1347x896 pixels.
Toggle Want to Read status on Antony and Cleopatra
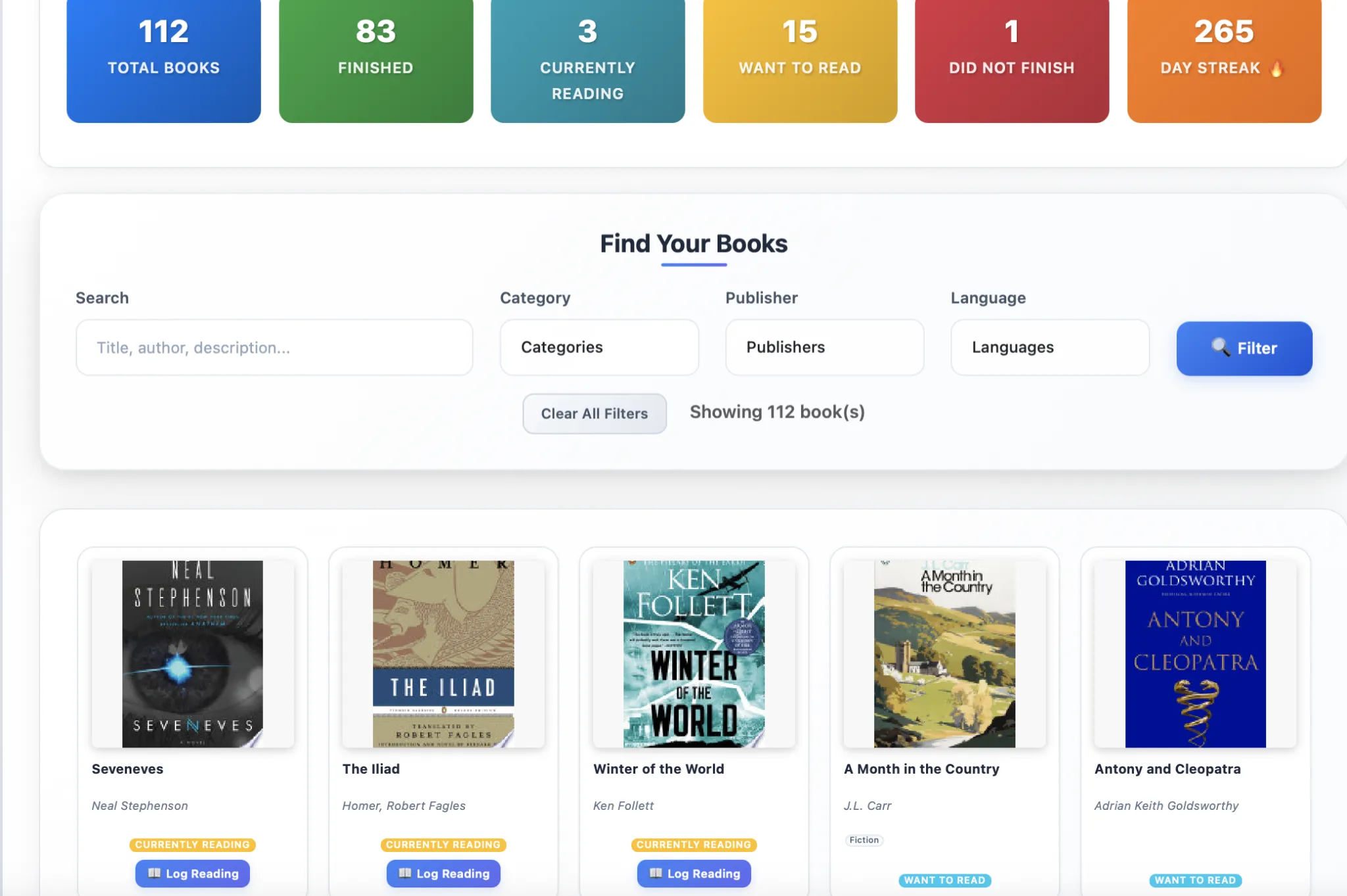pyautogui.click(x=1194, y=880)
